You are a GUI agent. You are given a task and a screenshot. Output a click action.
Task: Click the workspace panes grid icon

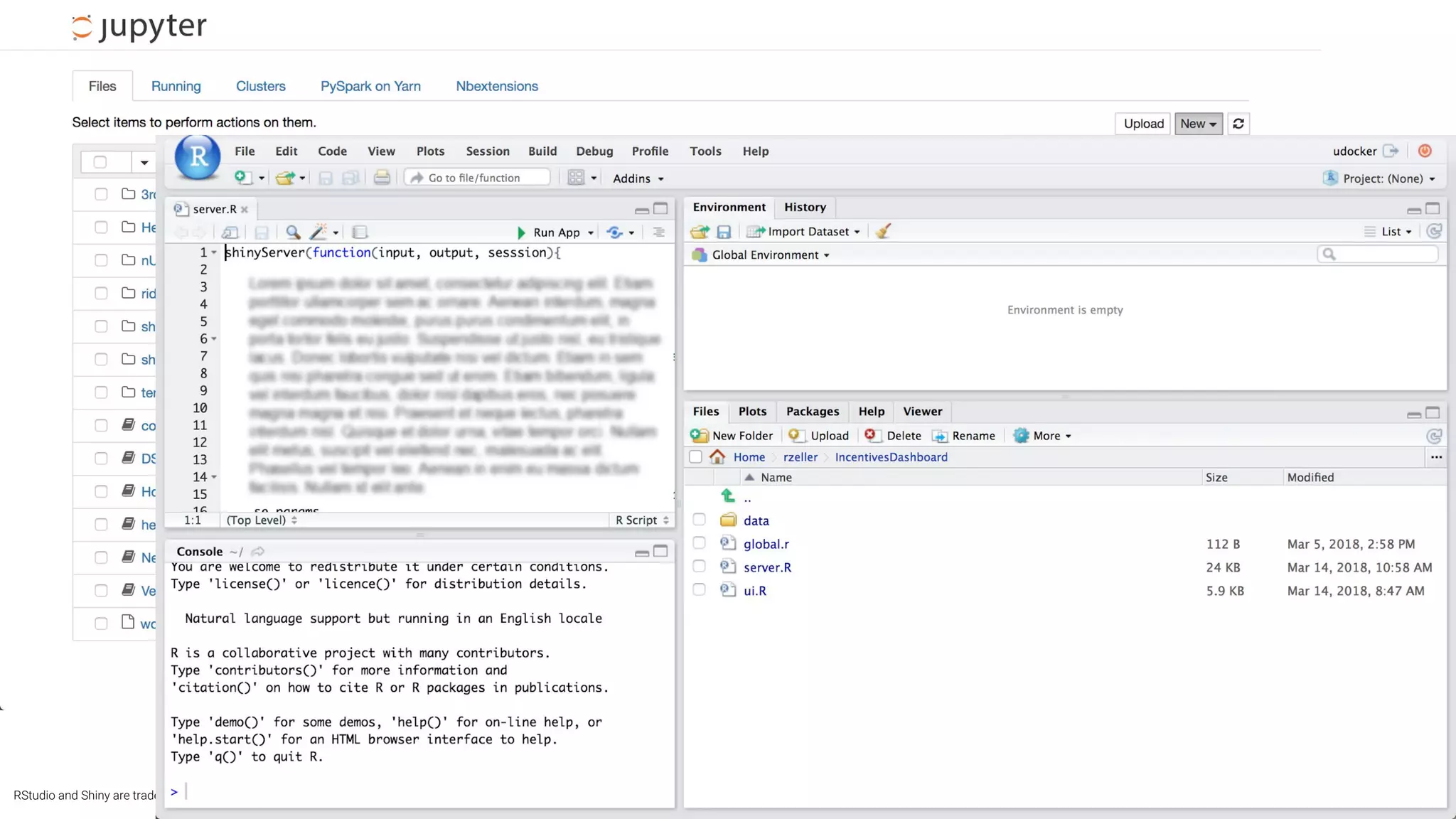(x=576, y=178)
